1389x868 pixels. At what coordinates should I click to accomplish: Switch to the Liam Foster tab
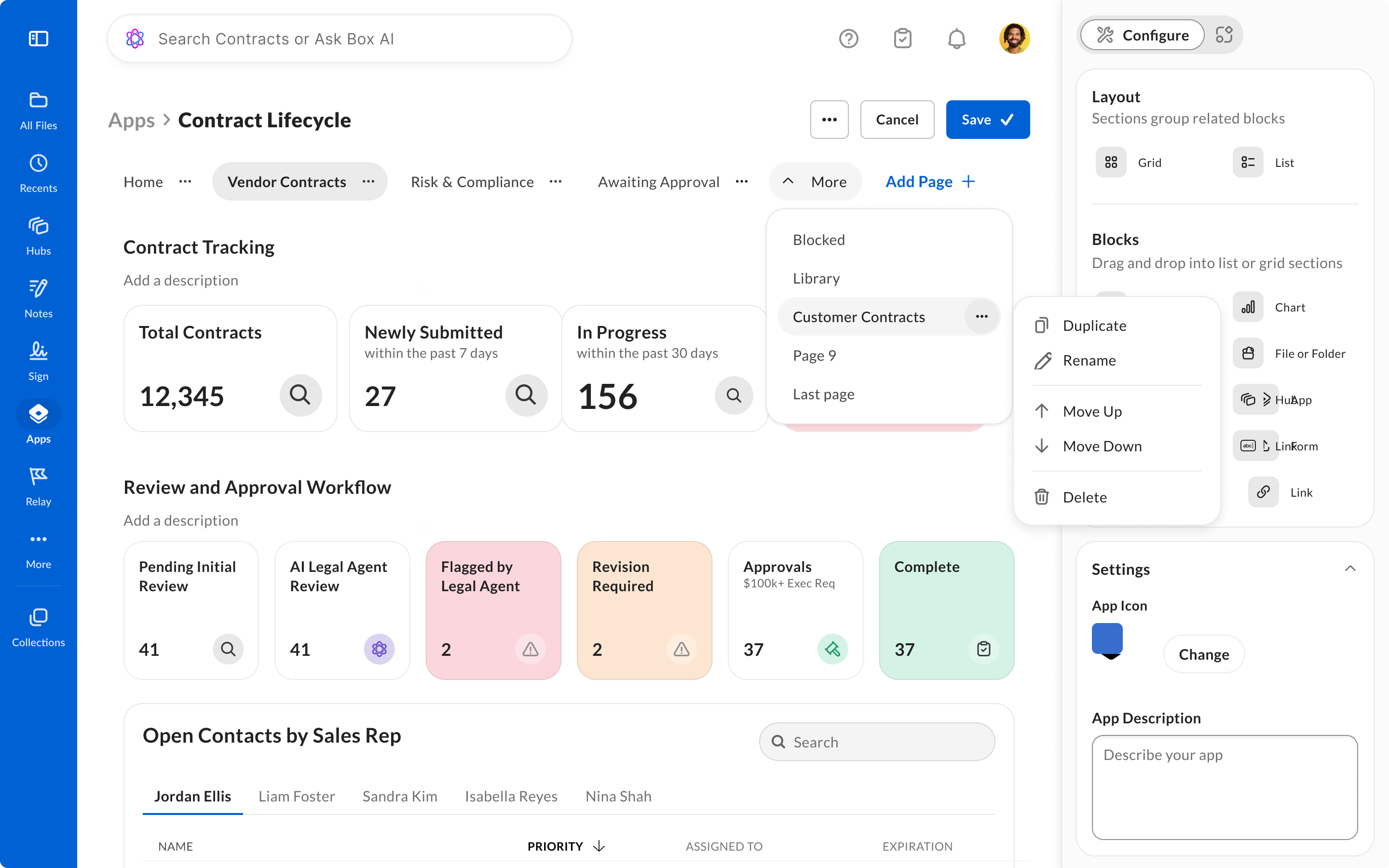pyautogui.click(x=296, y=796)
